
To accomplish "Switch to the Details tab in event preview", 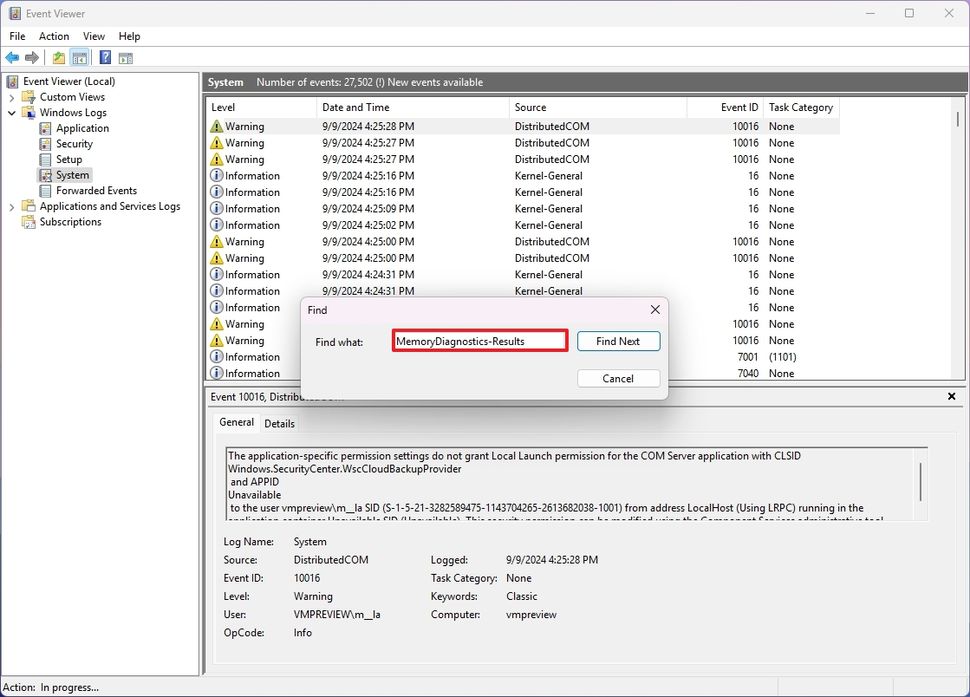I will pos(279,423).
